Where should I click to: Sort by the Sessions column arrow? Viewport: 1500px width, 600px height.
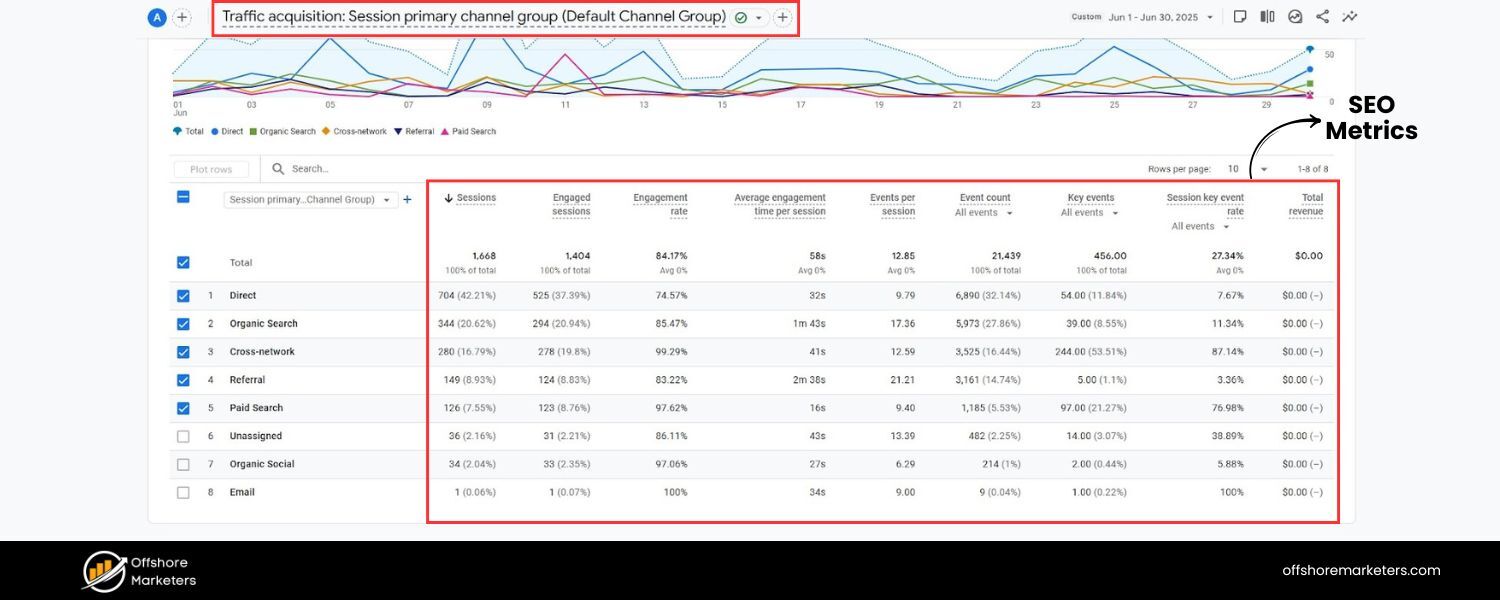[448, 197]
